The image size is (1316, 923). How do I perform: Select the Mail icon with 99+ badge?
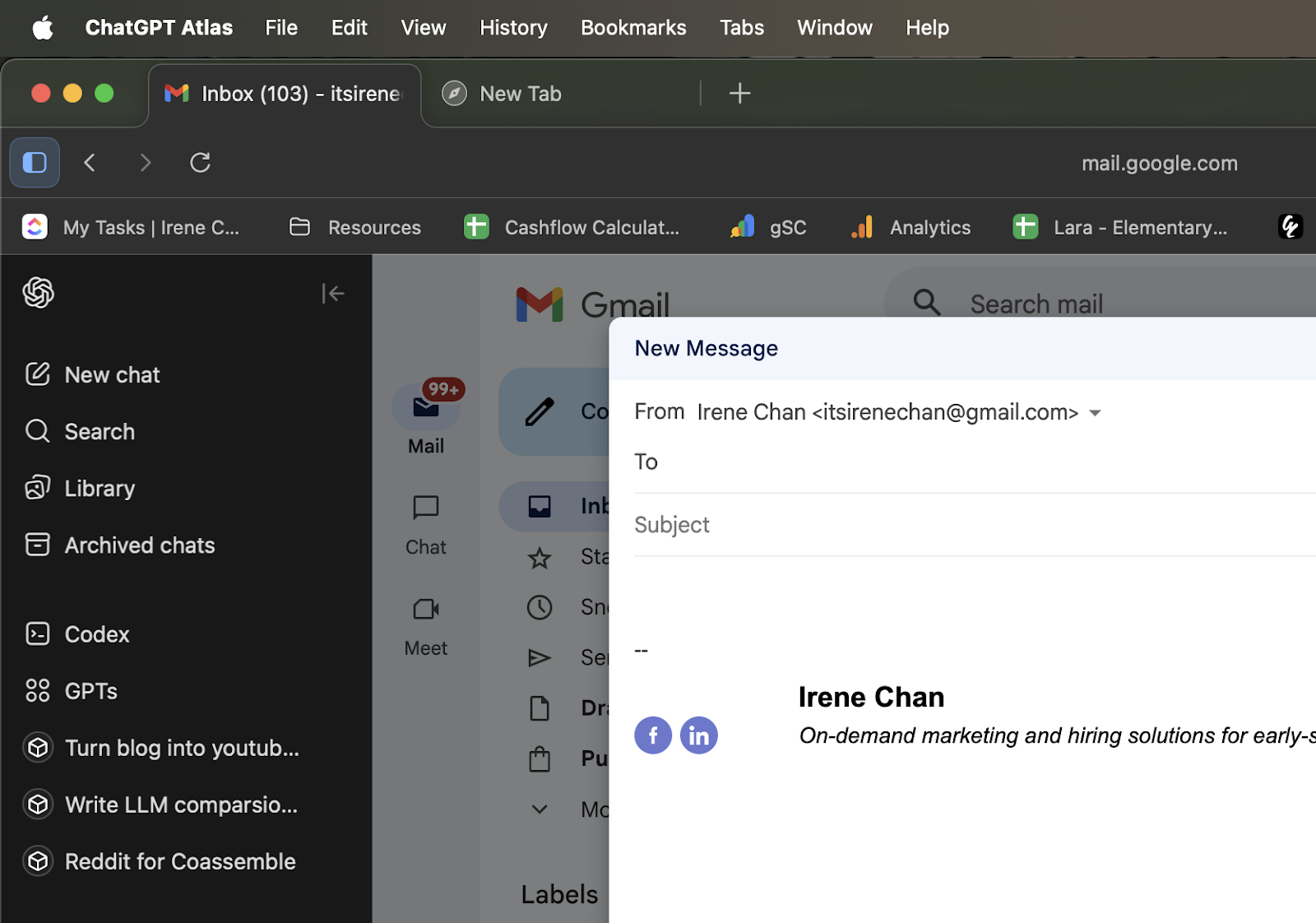coord(426,406)
